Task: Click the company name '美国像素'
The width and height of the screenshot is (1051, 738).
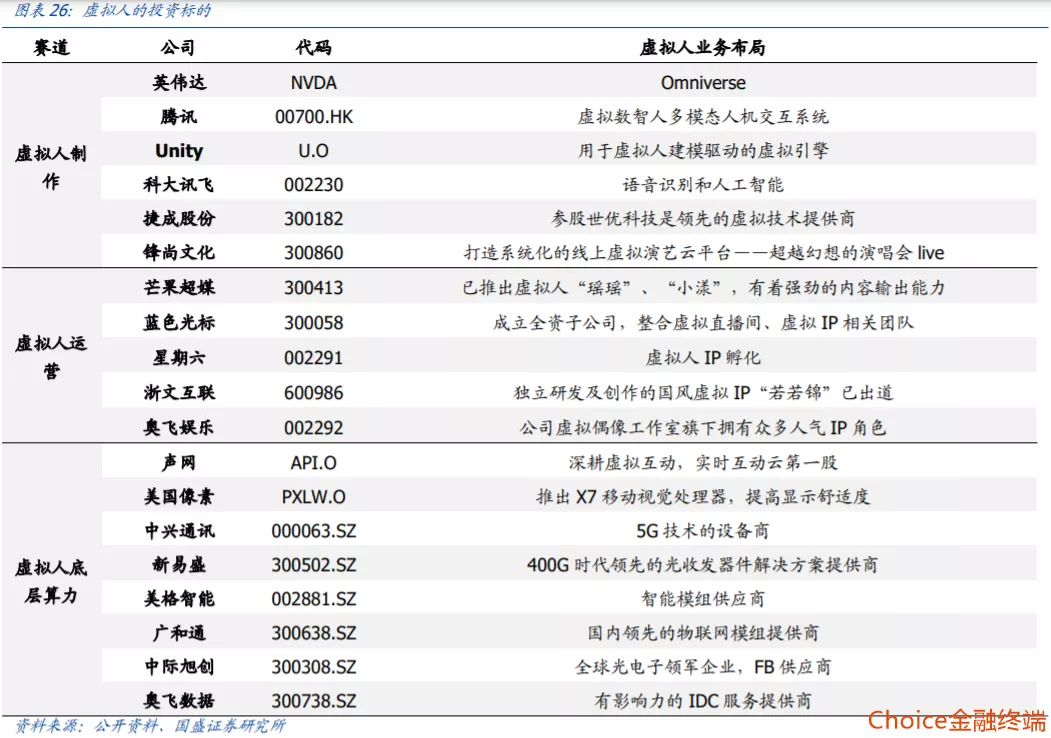Action: (x=179, y=497)
